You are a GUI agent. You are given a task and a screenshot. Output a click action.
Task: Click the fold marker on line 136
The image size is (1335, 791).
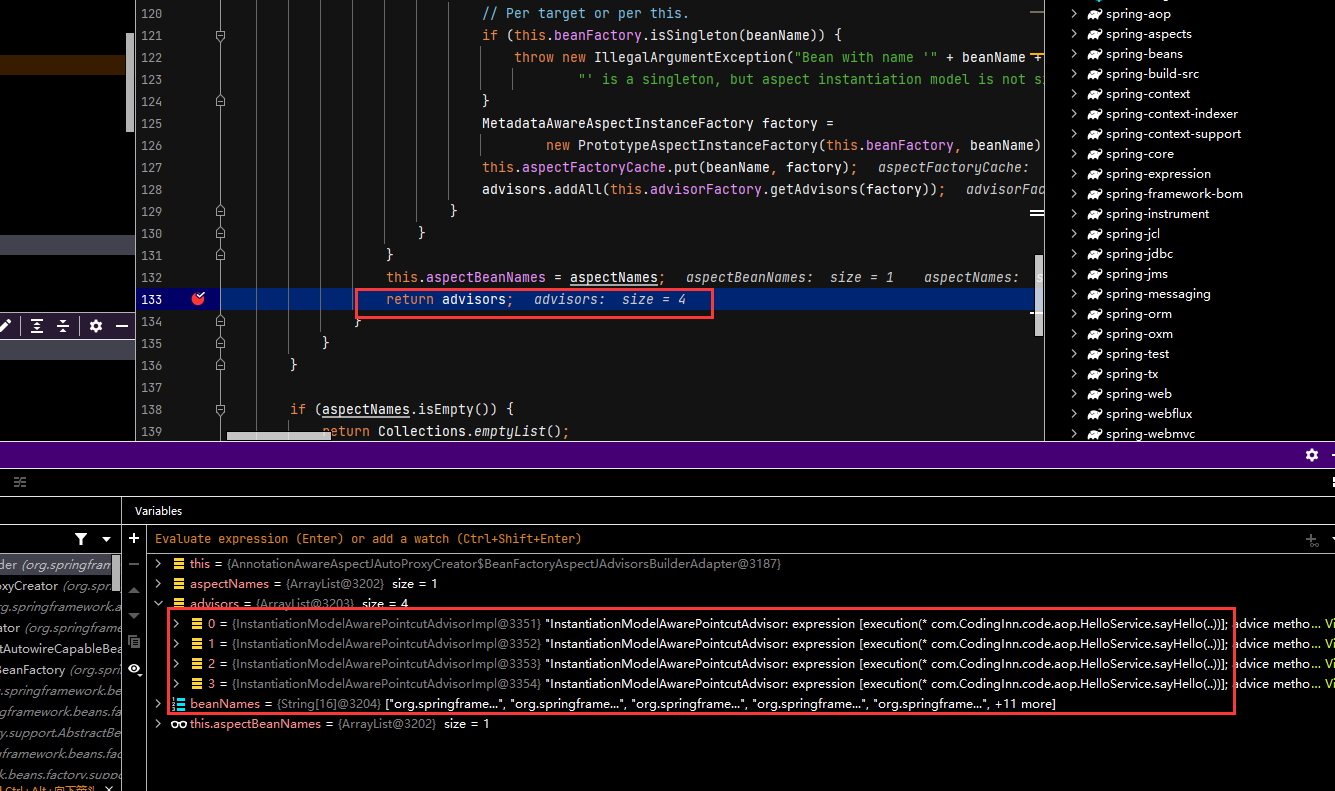[221, 365]
